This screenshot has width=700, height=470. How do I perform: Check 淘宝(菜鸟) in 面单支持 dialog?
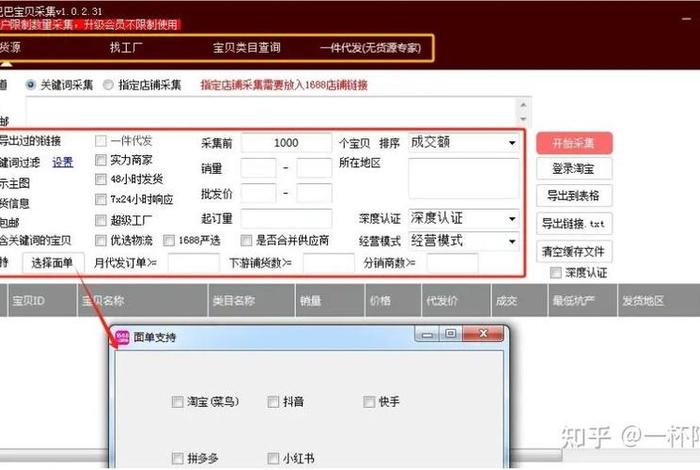(178, 402)
